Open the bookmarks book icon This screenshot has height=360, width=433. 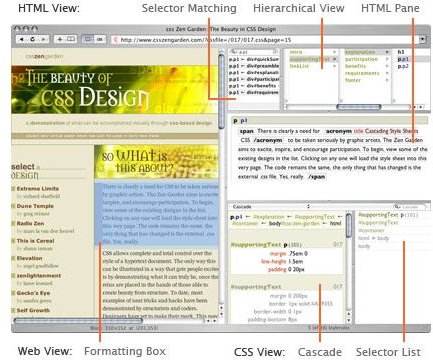71,39
